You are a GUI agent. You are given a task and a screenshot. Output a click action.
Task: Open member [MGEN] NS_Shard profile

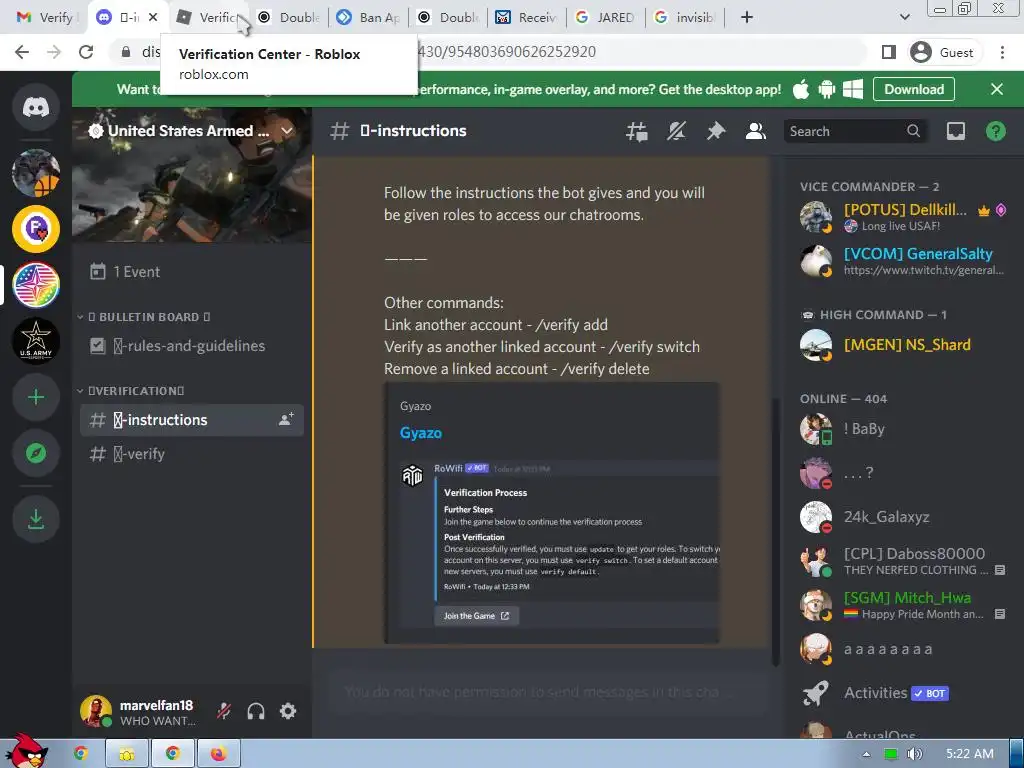point(903,345)
